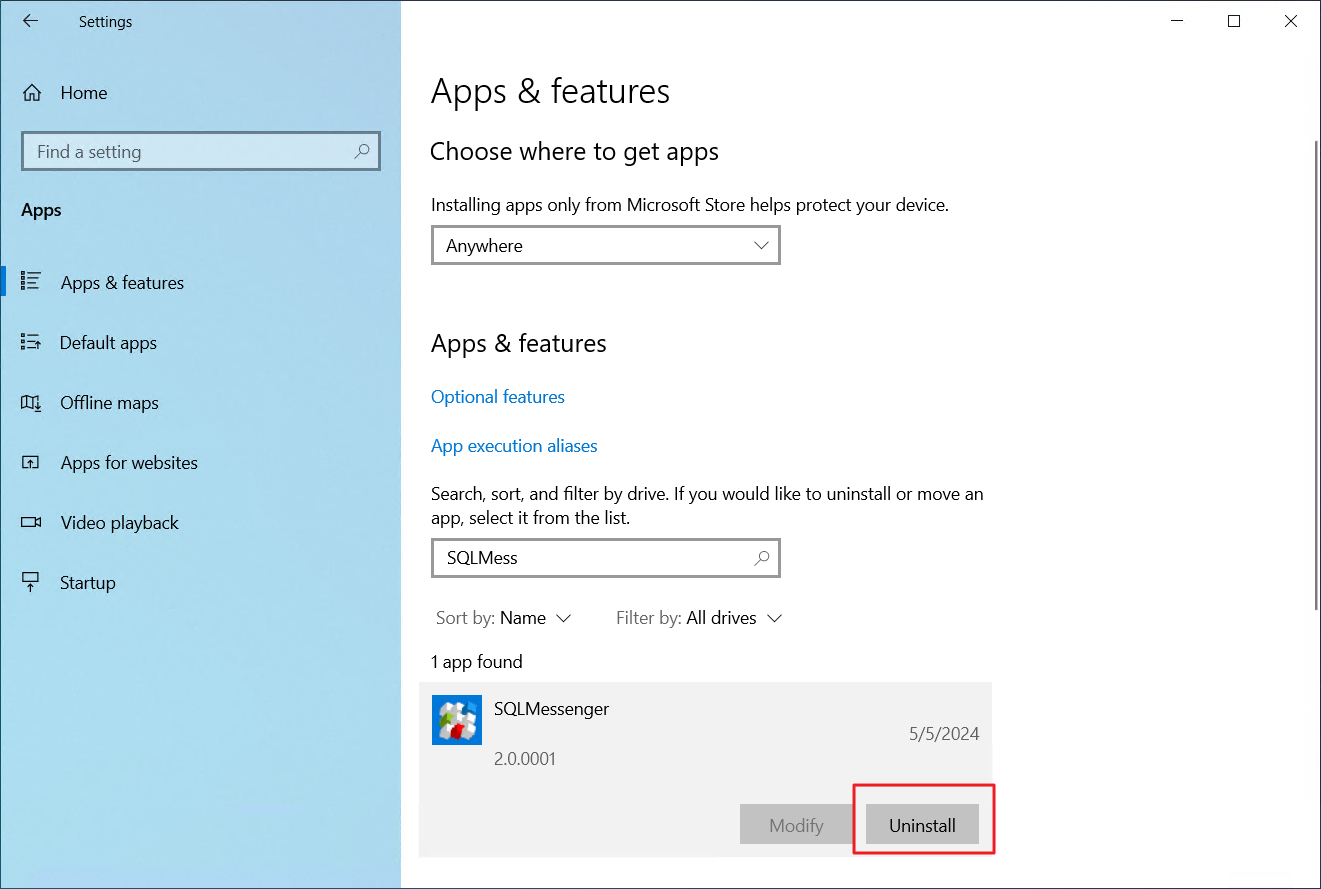Maximize the Settings window
This screenshot has width=1321, height=889.
point(1234,21)
